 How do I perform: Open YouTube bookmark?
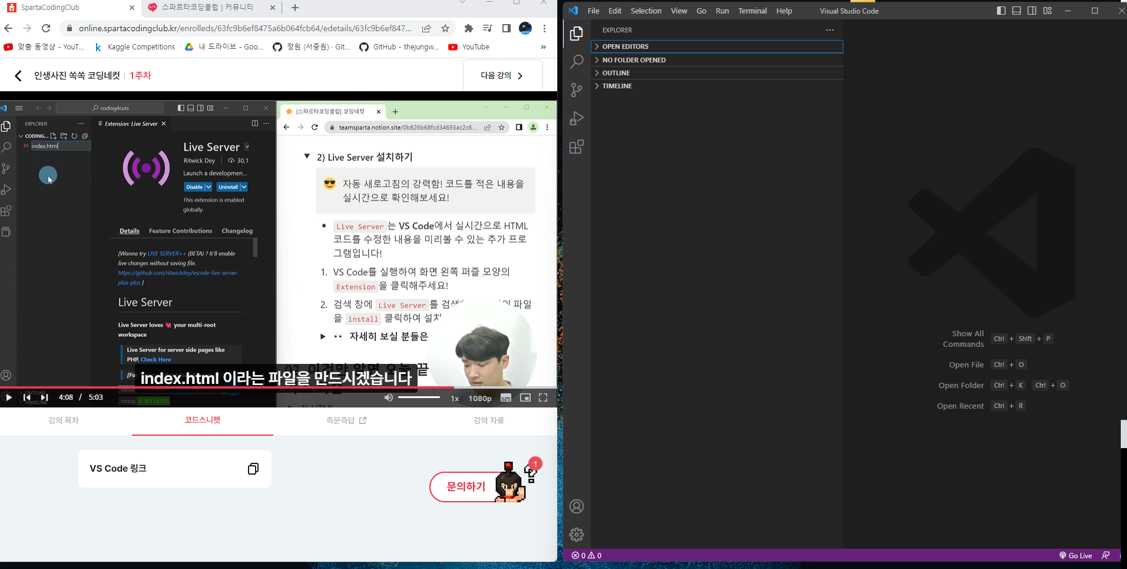(469, 47)
